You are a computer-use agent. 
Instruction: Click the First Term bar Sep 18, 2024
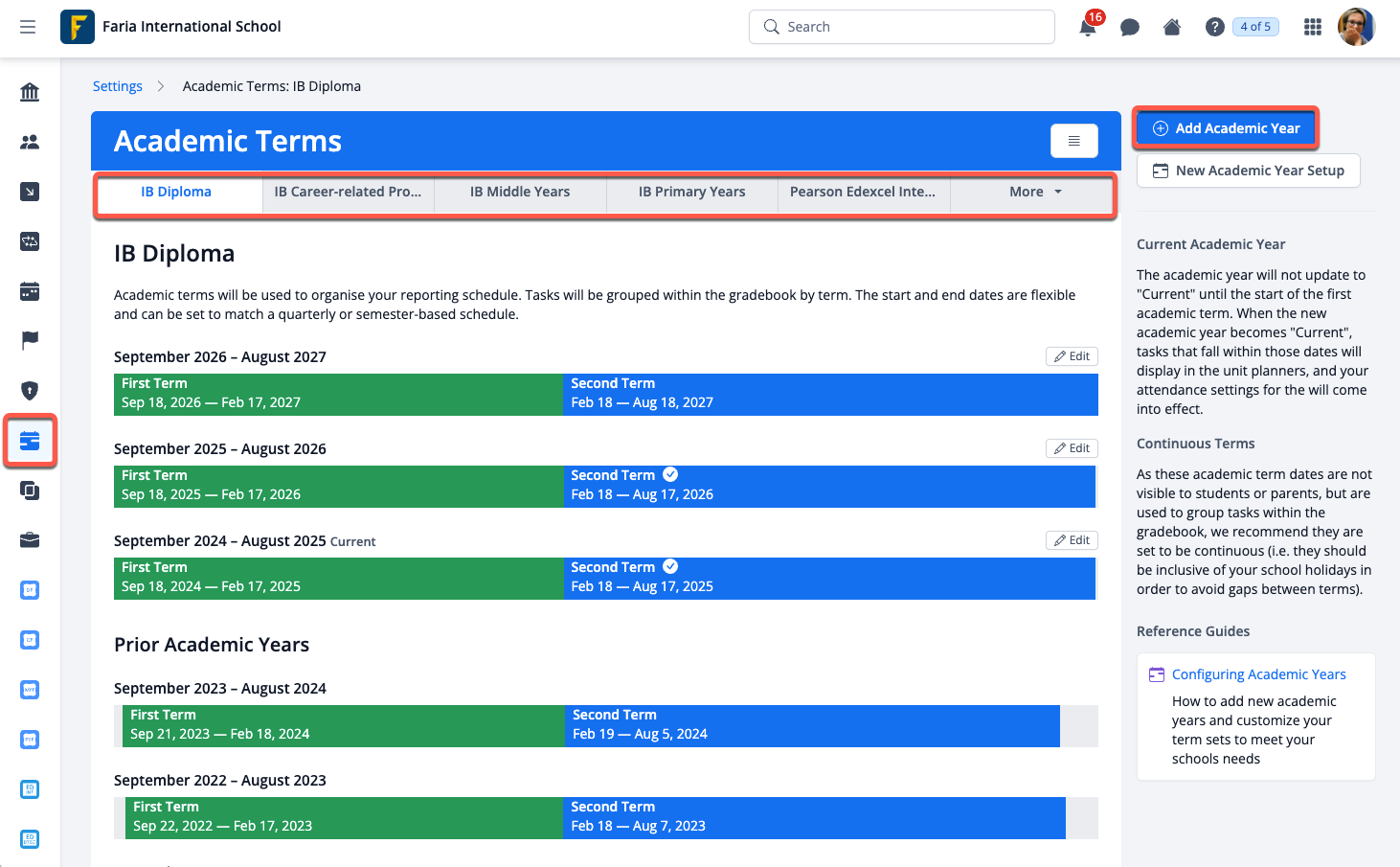pyautogui.click(x=338, y=578)
